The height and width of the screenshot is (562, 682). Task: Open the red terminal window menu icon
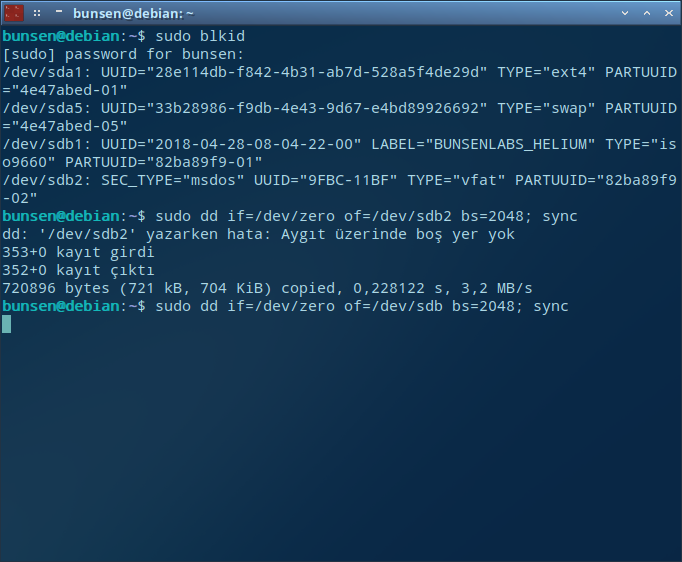pyautogui.click(x=14, y=13)
